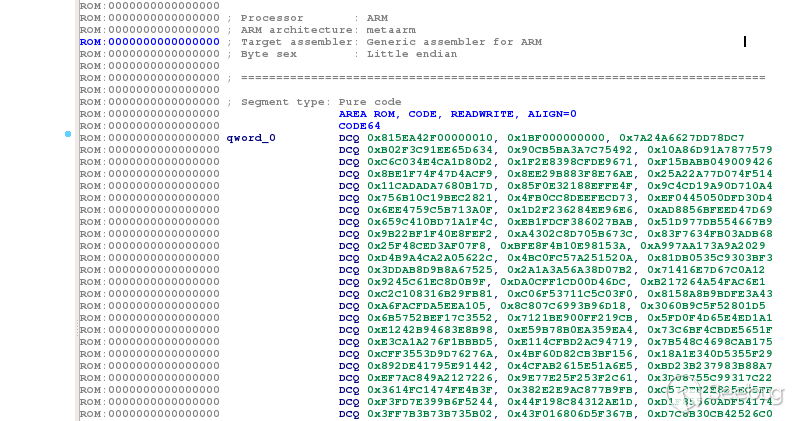Image resolution: width=812 pixels, height=421 pixels.
Task: Select the value 0xE1242B94683E8B98
Action: click(x=430, y=330)
